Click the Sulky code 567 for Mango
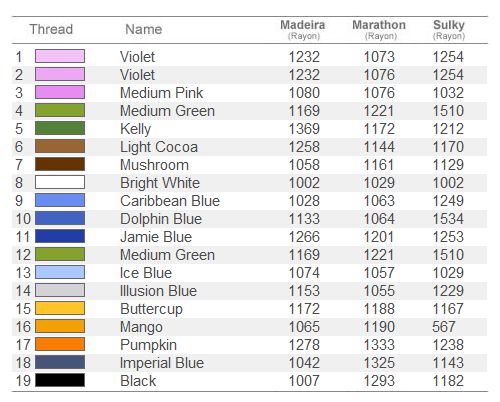The height and width of the screenshot is (402, 500). click(444, 327)
